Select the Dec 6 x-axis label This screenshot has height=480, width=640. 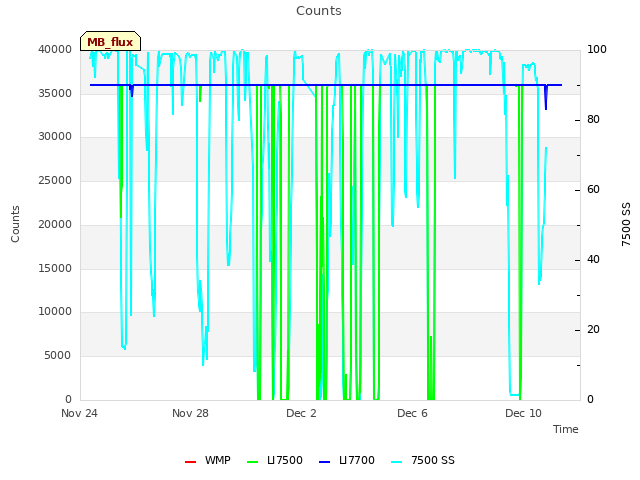click(x=412, y=413)
